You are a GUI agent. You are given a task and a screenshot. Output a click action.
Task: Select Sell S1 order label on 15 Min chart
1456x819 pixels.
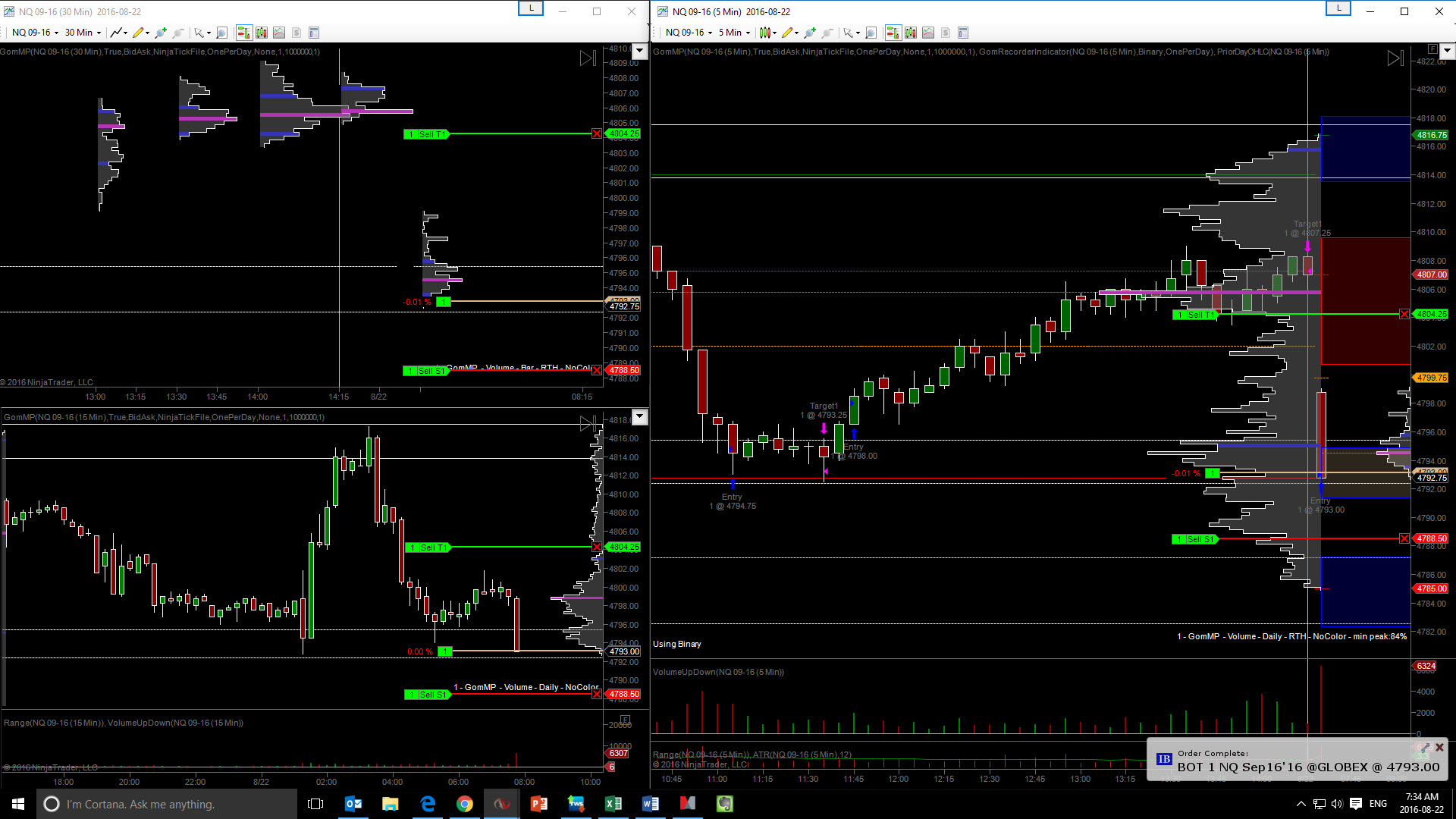pyautogui.click(x=427, y=695)
